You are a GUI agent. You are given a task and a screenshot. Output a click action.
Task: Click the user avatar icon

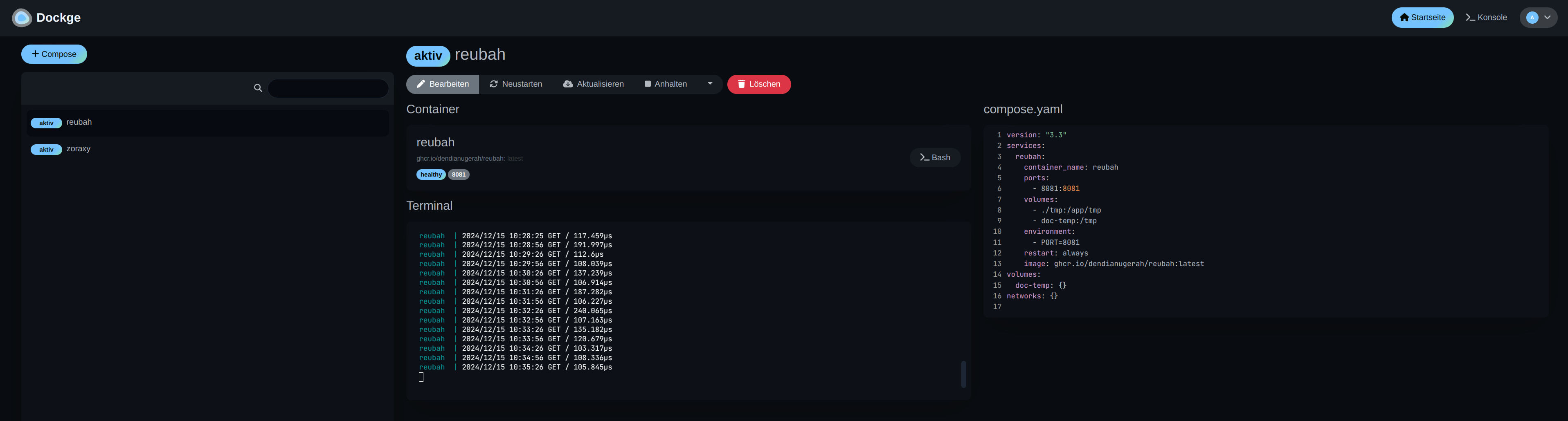pos(1532,18)
